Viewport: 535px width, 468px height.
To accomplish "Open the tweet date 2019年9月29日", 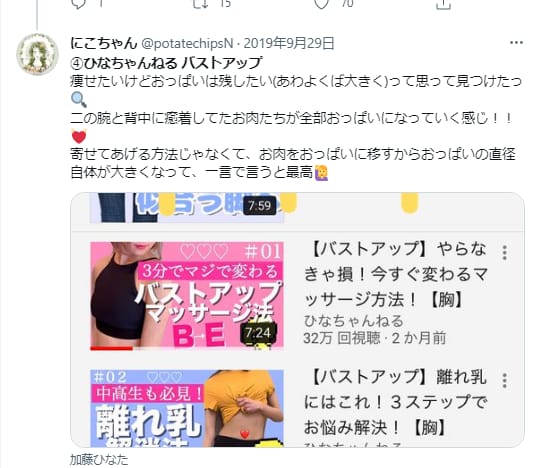I will tap(289, 43).
